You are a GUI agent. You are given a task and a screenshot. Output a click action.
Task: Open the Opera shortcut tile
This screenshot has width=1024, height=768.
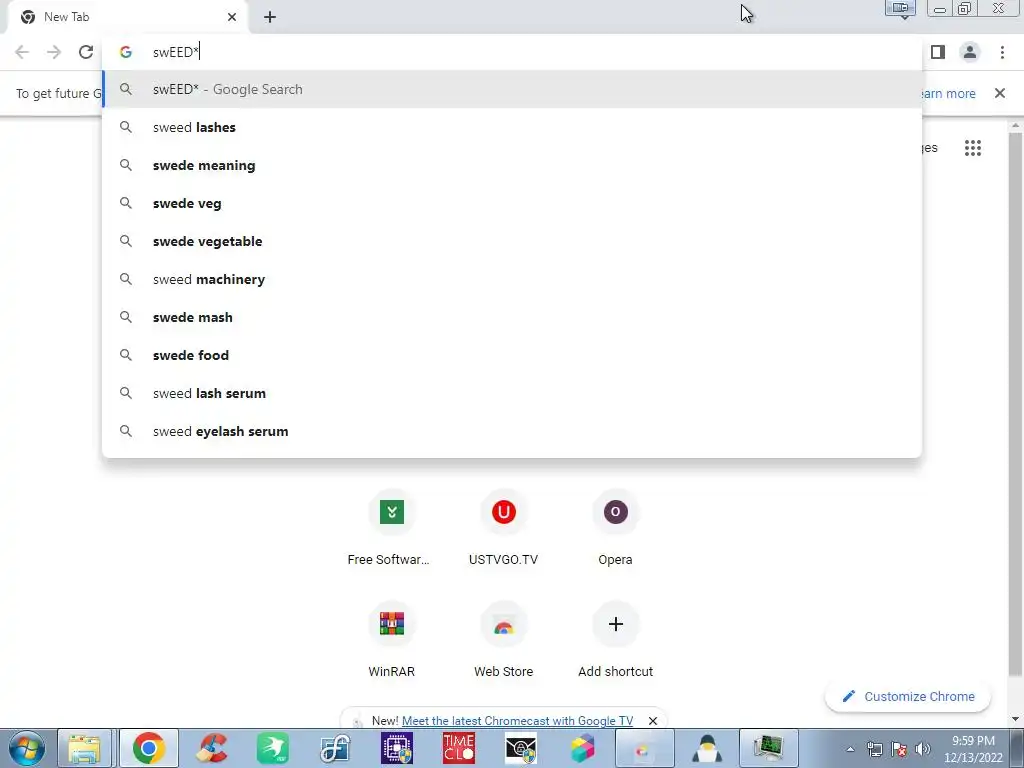[x=615, y=528]
